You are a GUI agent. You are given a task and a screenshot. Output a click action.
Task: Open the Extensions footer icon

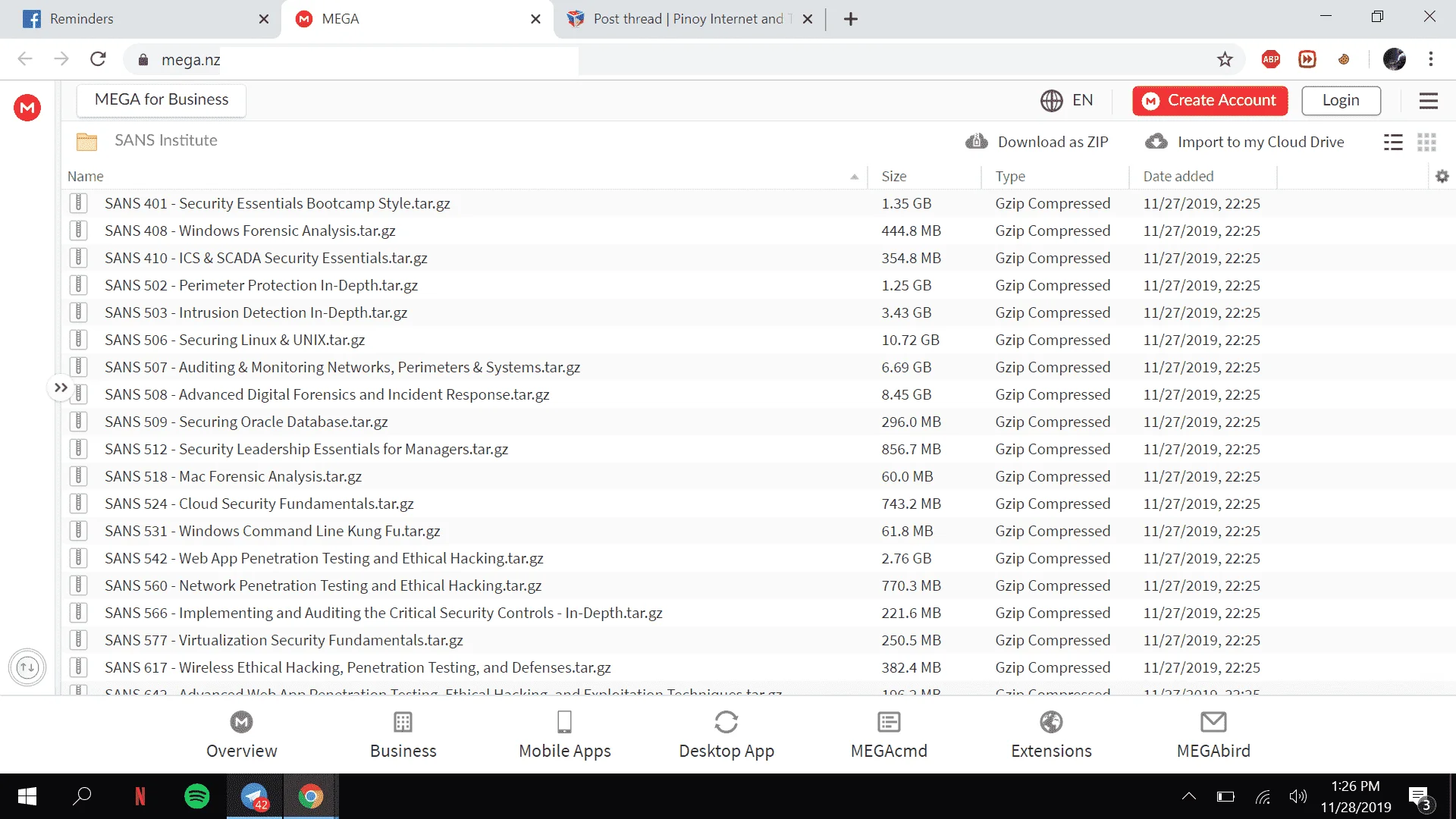[1051, 722]
